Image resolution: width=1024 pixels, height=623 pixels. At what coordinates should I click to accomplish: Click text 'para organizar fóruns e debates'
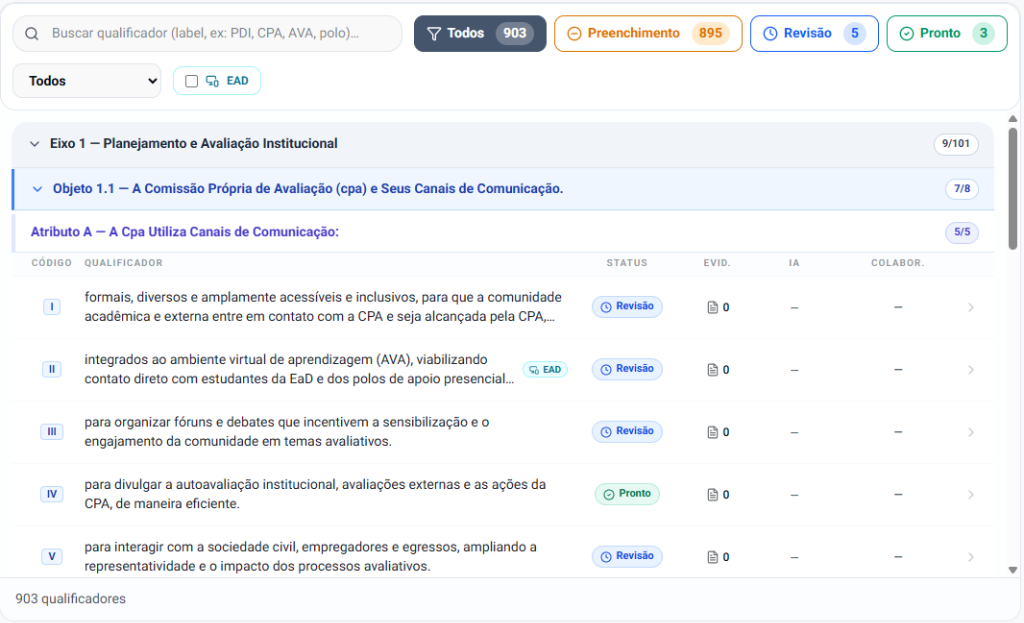click(178, 423)
